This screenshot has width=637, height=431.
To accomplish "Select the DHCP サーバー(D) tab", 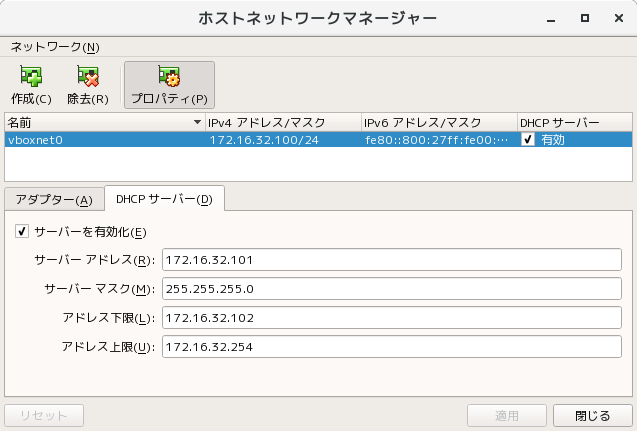I will [164, 199].
